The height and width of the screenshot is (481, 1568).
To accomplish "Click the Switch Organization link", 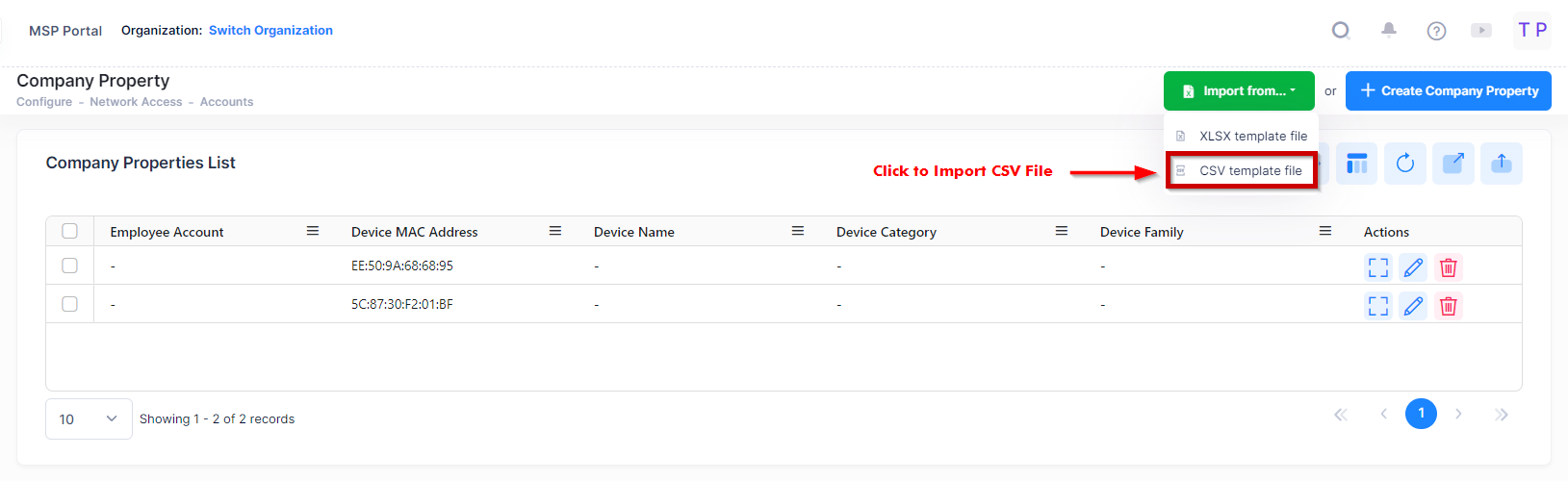I will pyautogui.click(x=270, y=31).
